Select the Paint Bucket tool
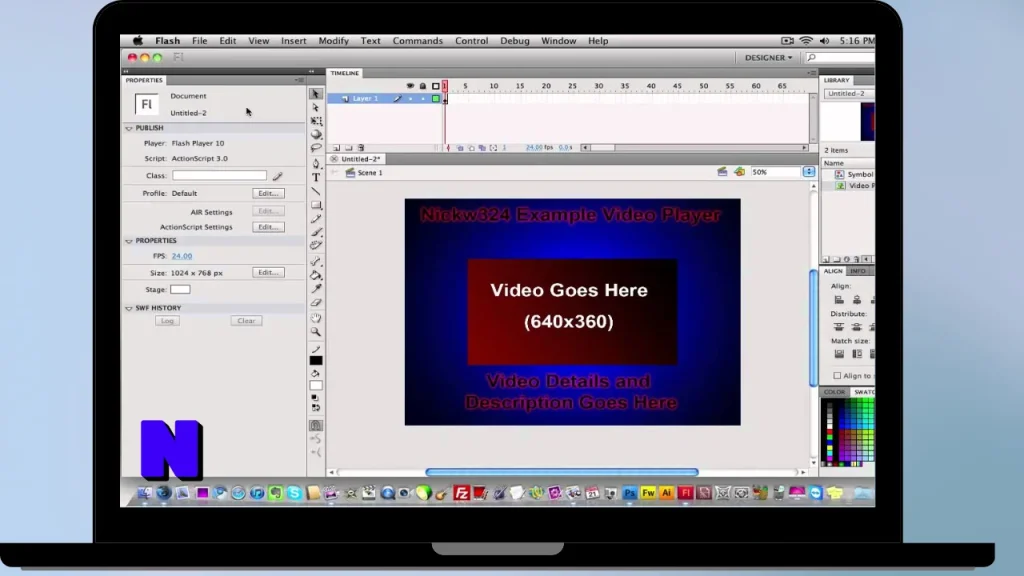 click(316, 275)
